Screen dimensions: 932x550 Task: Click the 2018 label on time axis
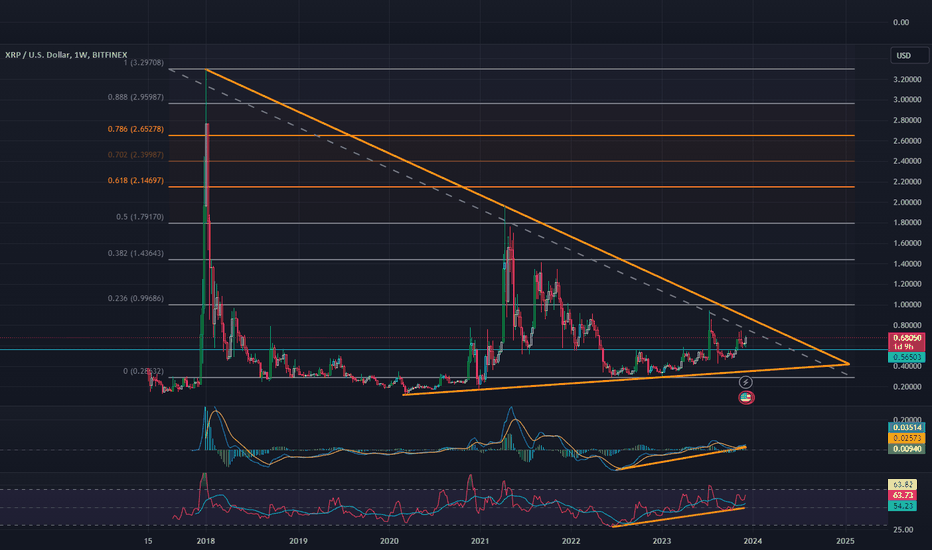click(206, 541)
